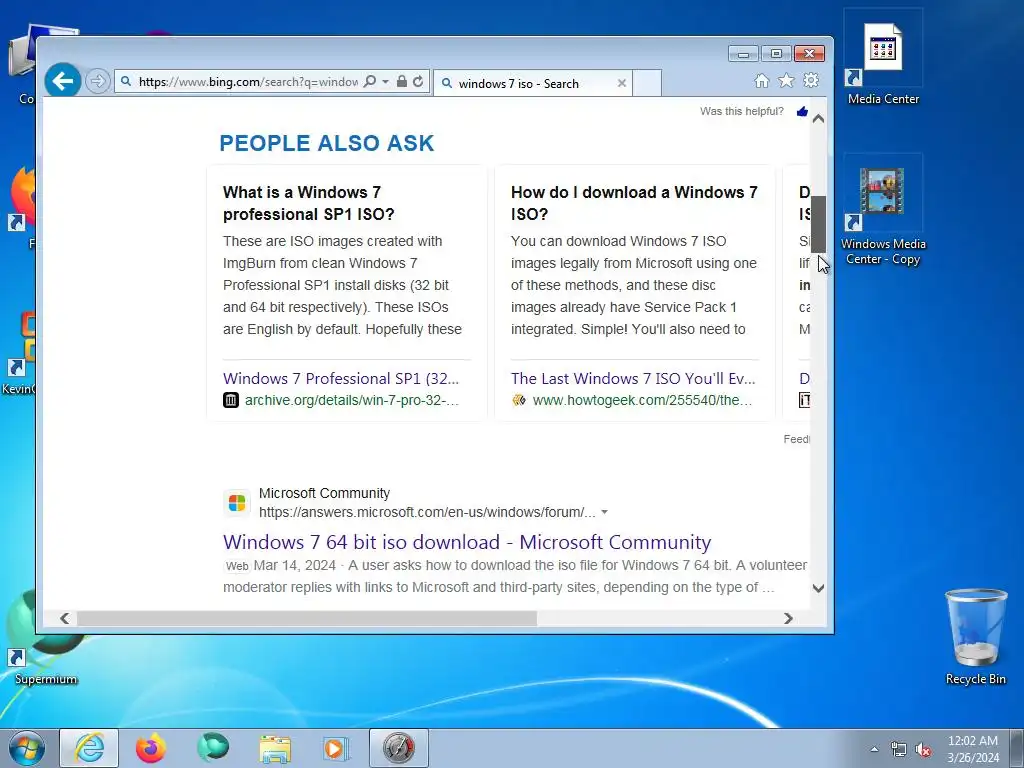The image size is (1024, 768).
Task: Click the Show desktop button on taskbar edge
Action: tap(1019, 748)
